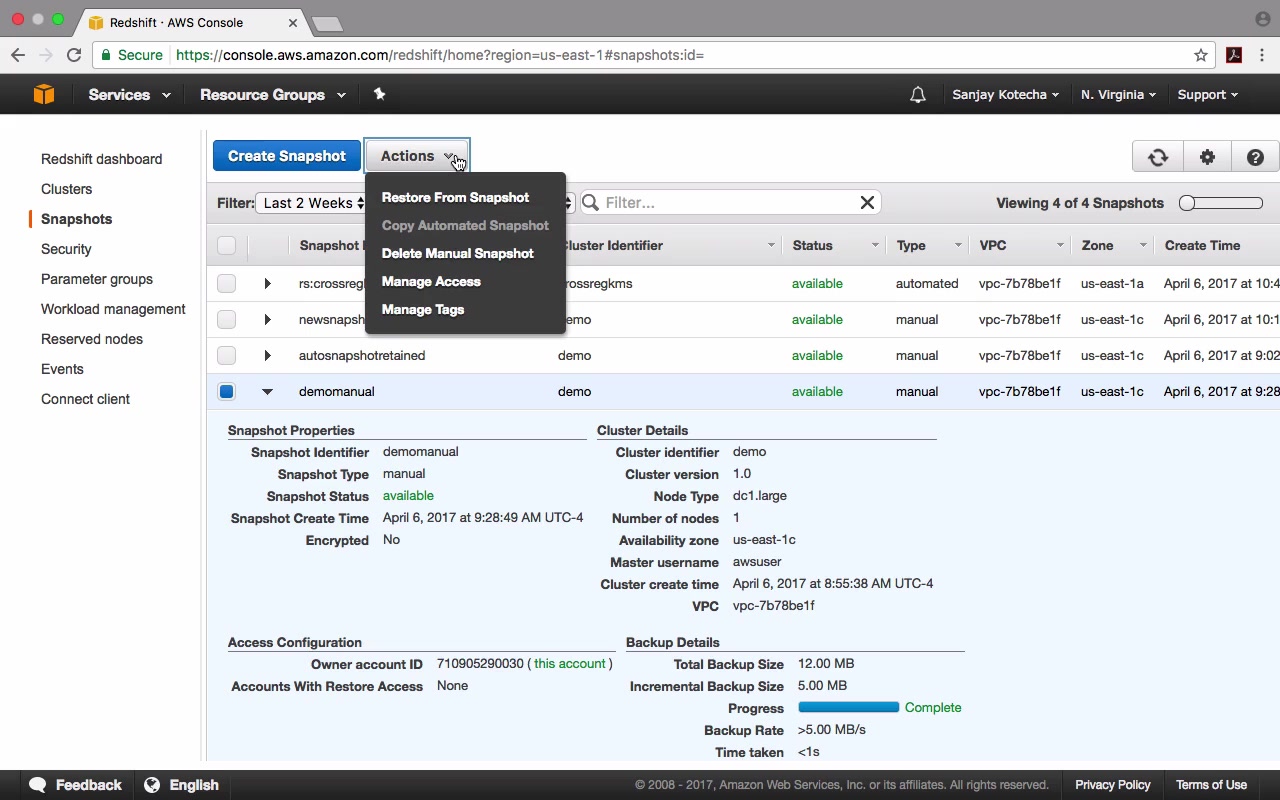Open Parameter groups in the sidebar
This screenshot has width=1280, height=800.
click(97, 279)
